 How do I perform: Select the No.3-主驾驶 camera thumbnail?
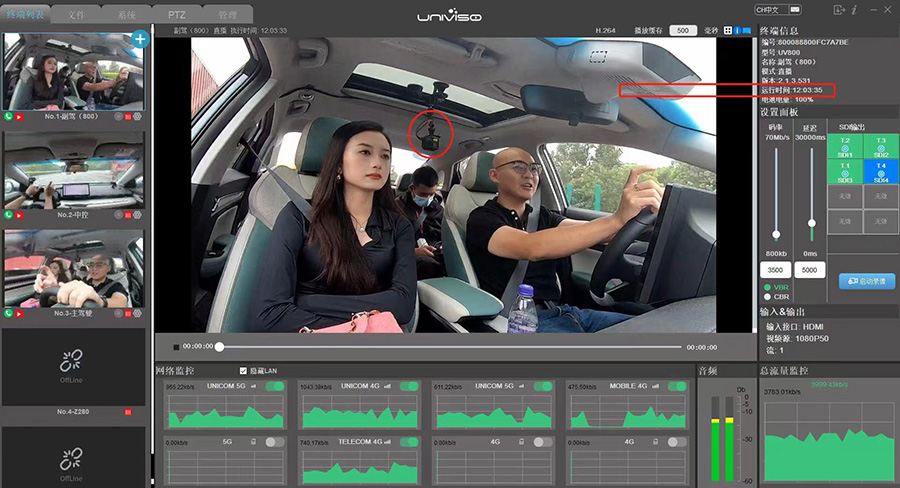(x=73, y=269)
